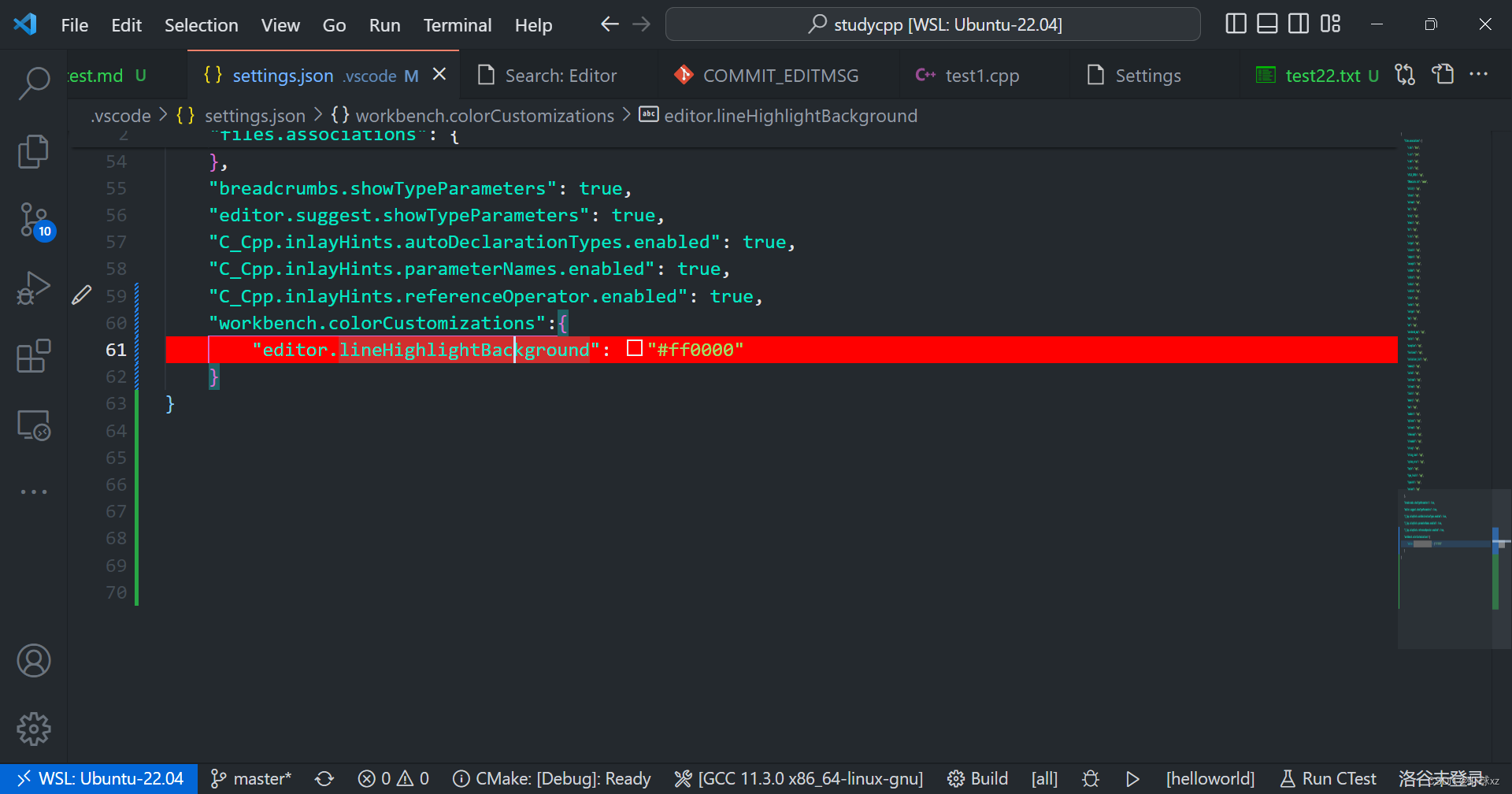
Task: Close the settings.json tab
Action: (439, 74)
